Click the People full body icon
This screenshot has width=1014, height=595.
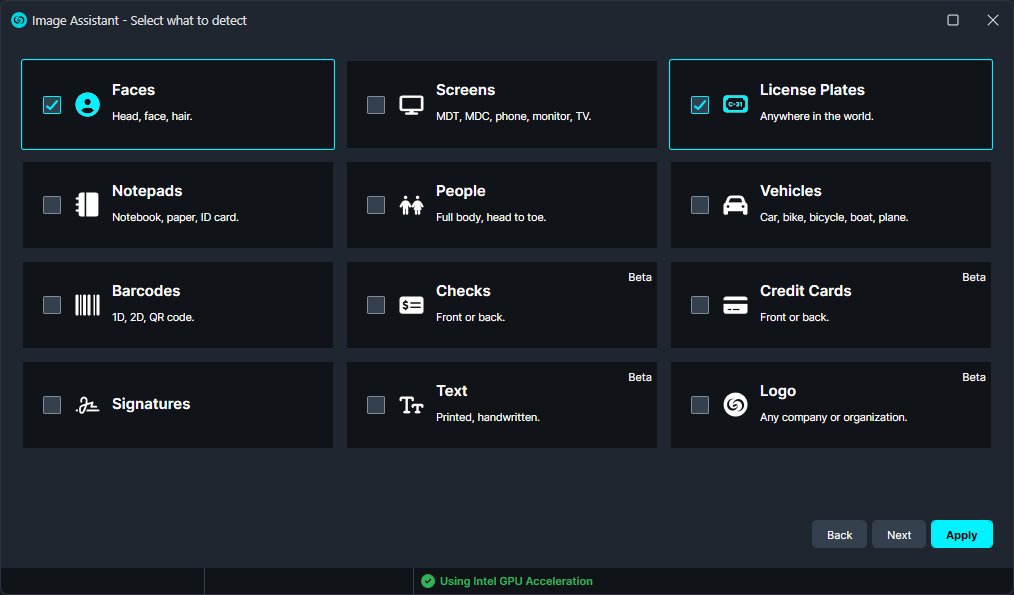412,205
